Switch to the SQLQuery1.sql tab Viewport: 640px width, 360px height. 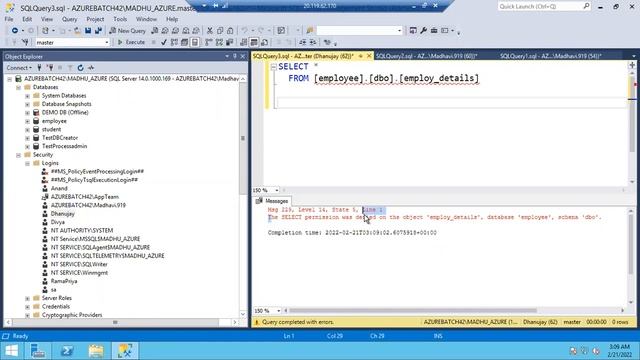(551, 56)
